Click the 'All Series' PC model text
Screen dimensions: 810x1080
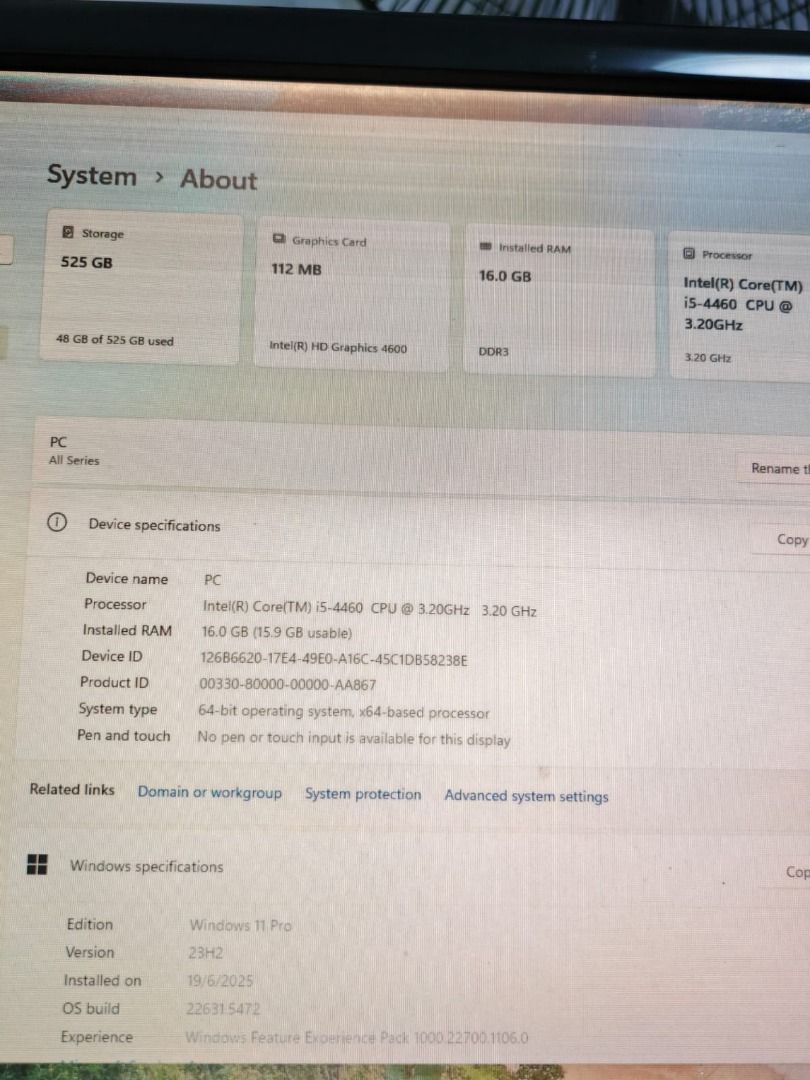[74, 460]
